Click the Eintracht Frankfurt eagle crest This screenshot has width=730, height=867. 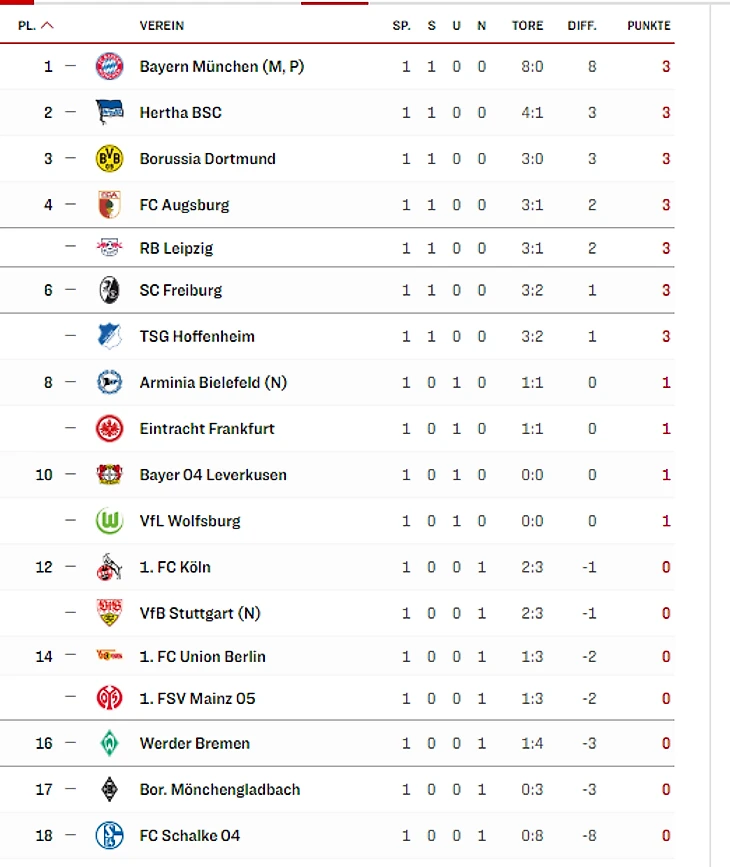tap(108, 429)
